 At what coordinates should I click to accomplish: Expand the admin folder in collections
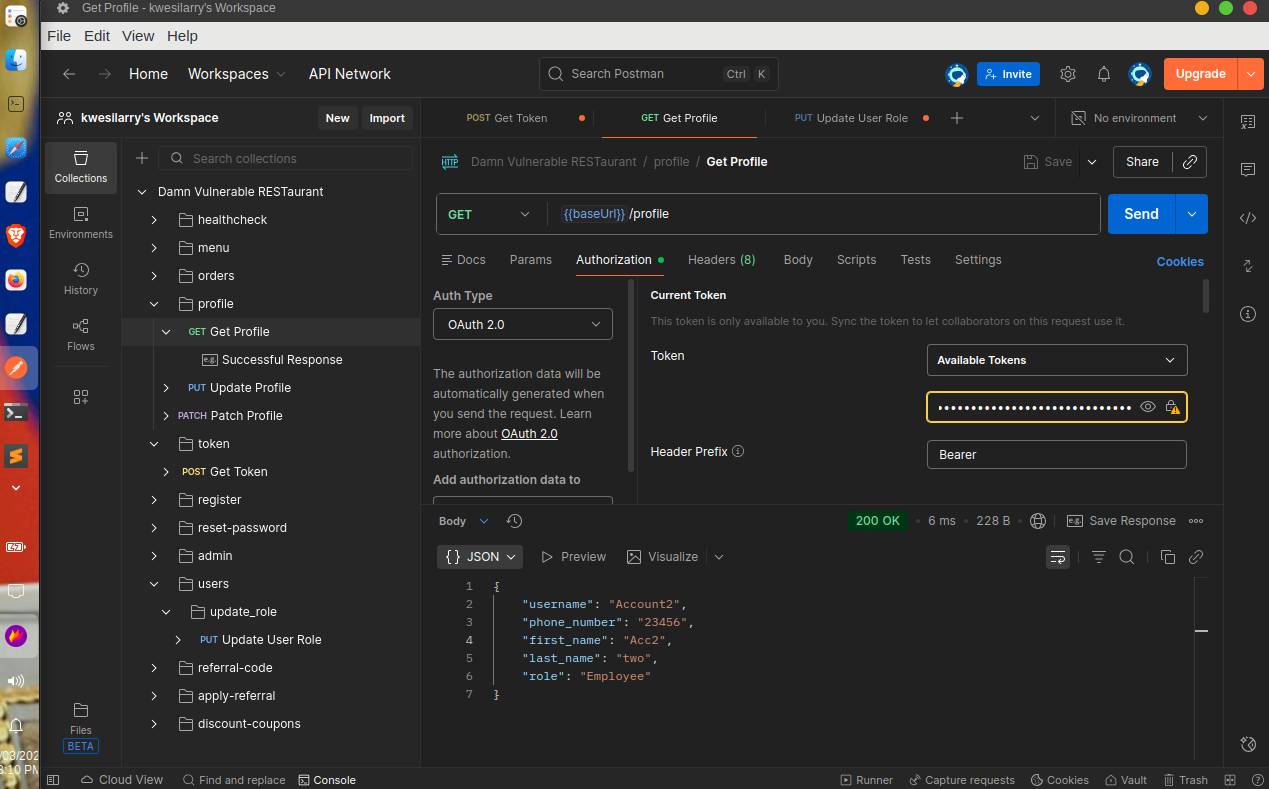(154, 556)
